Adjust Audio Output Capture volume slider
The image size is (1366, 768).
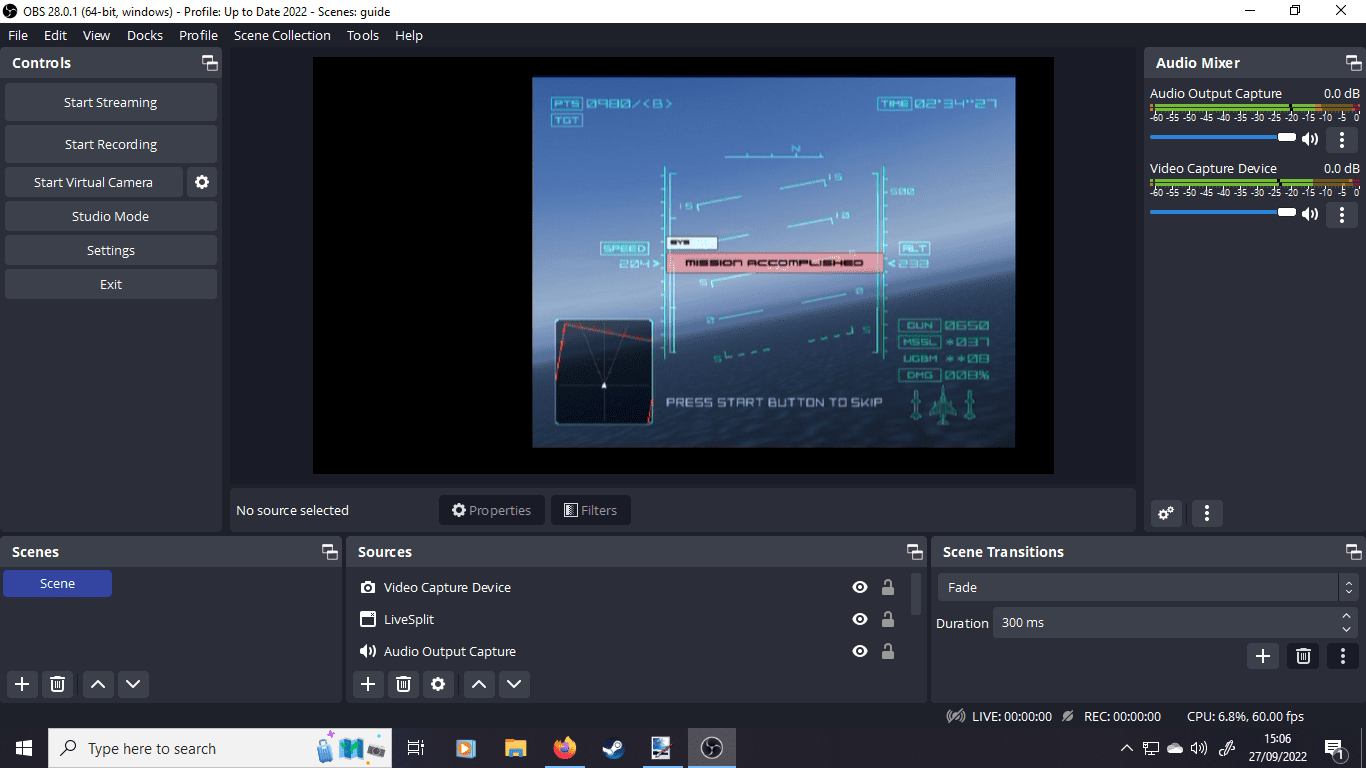pos(1223,137)
